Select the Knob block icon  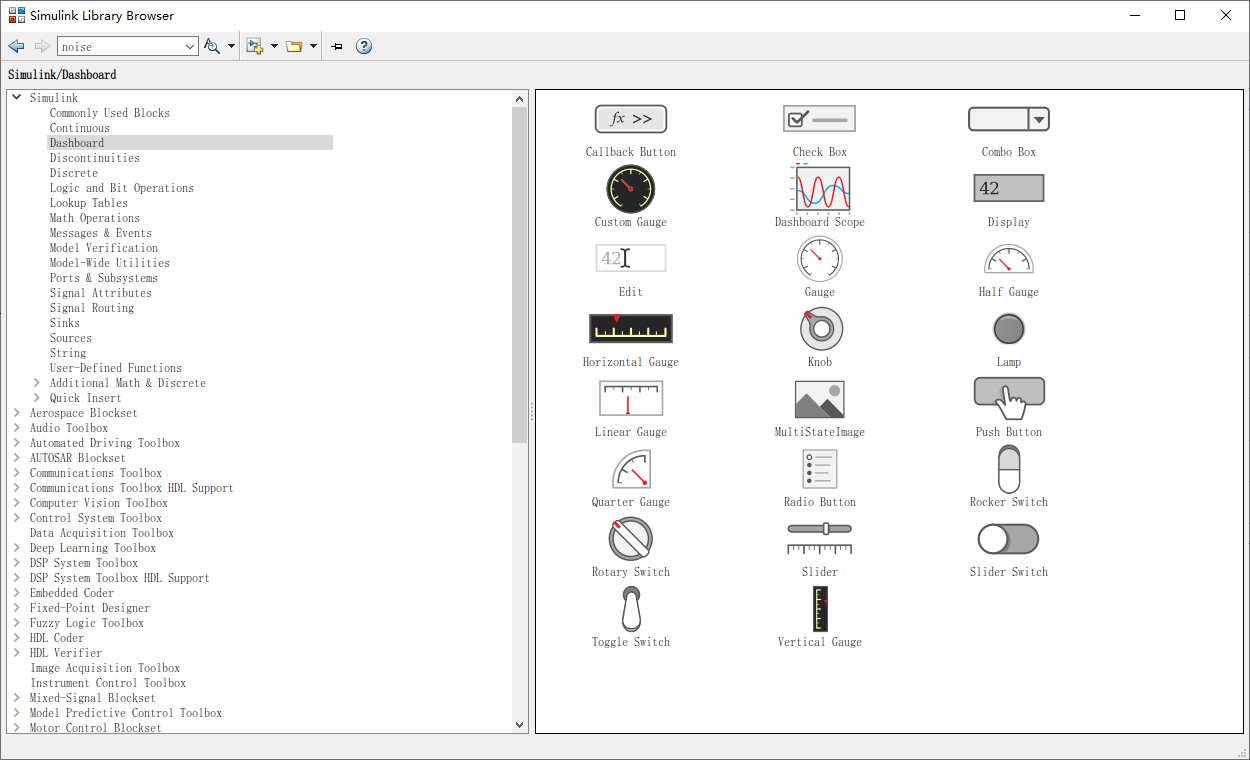(x=819, y=328)
